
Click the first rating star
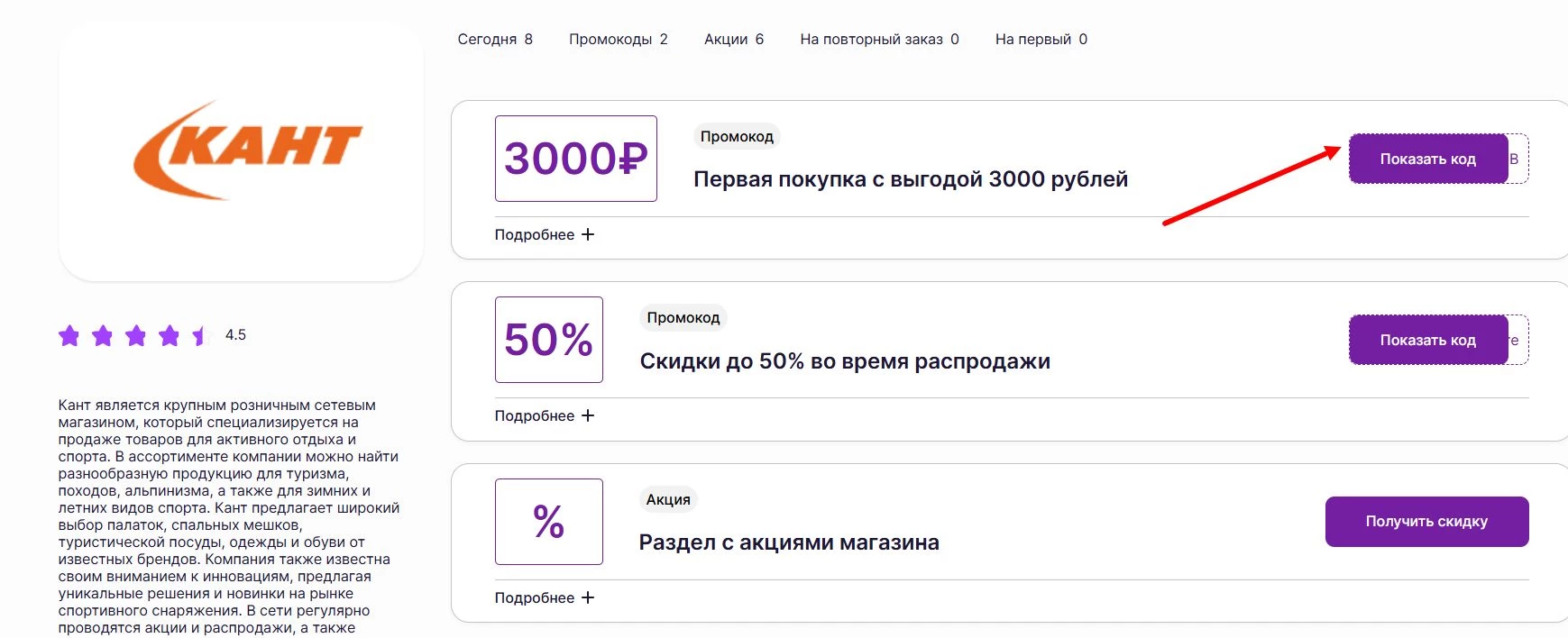[69, 336]
